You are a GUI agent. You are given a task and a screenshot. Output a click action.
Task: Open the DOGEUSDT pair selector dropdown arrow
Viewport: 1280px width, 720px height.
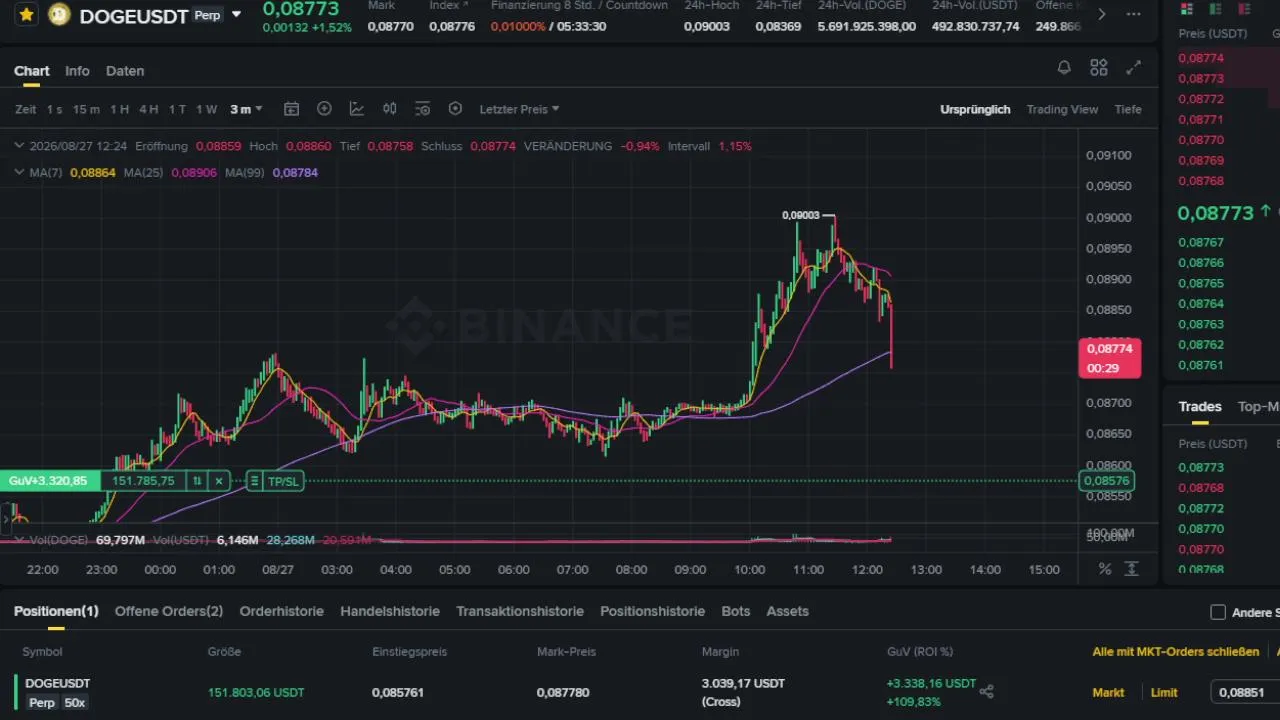236,15
